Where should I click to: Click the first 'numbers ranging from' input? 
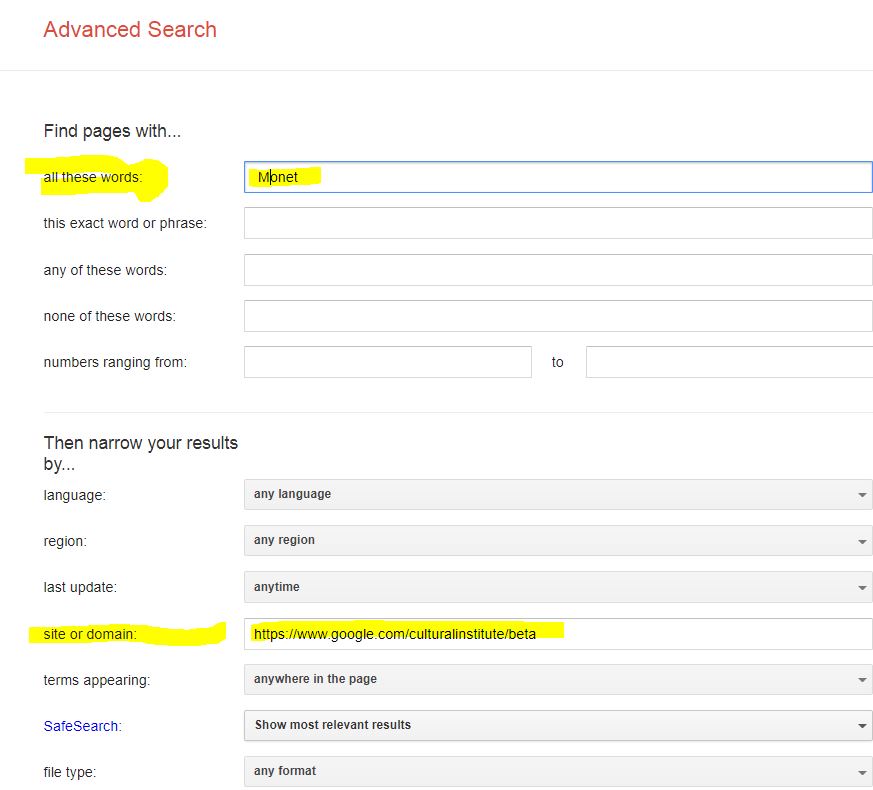click(x=387, y=362)
